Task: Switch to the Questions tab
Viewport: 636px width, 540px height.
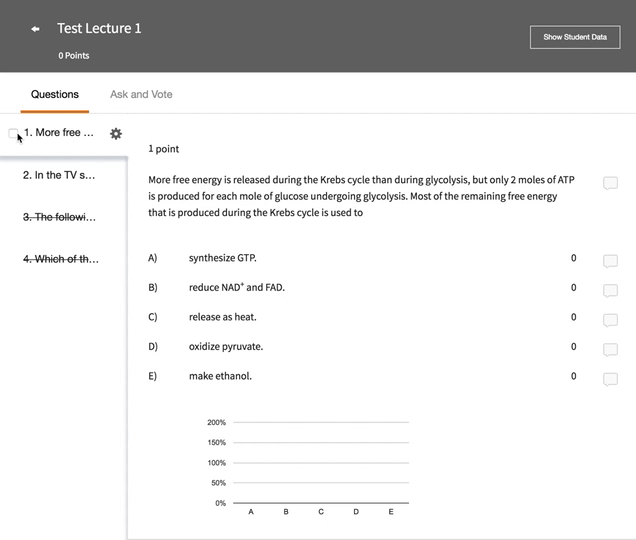Action: (55, 94)
